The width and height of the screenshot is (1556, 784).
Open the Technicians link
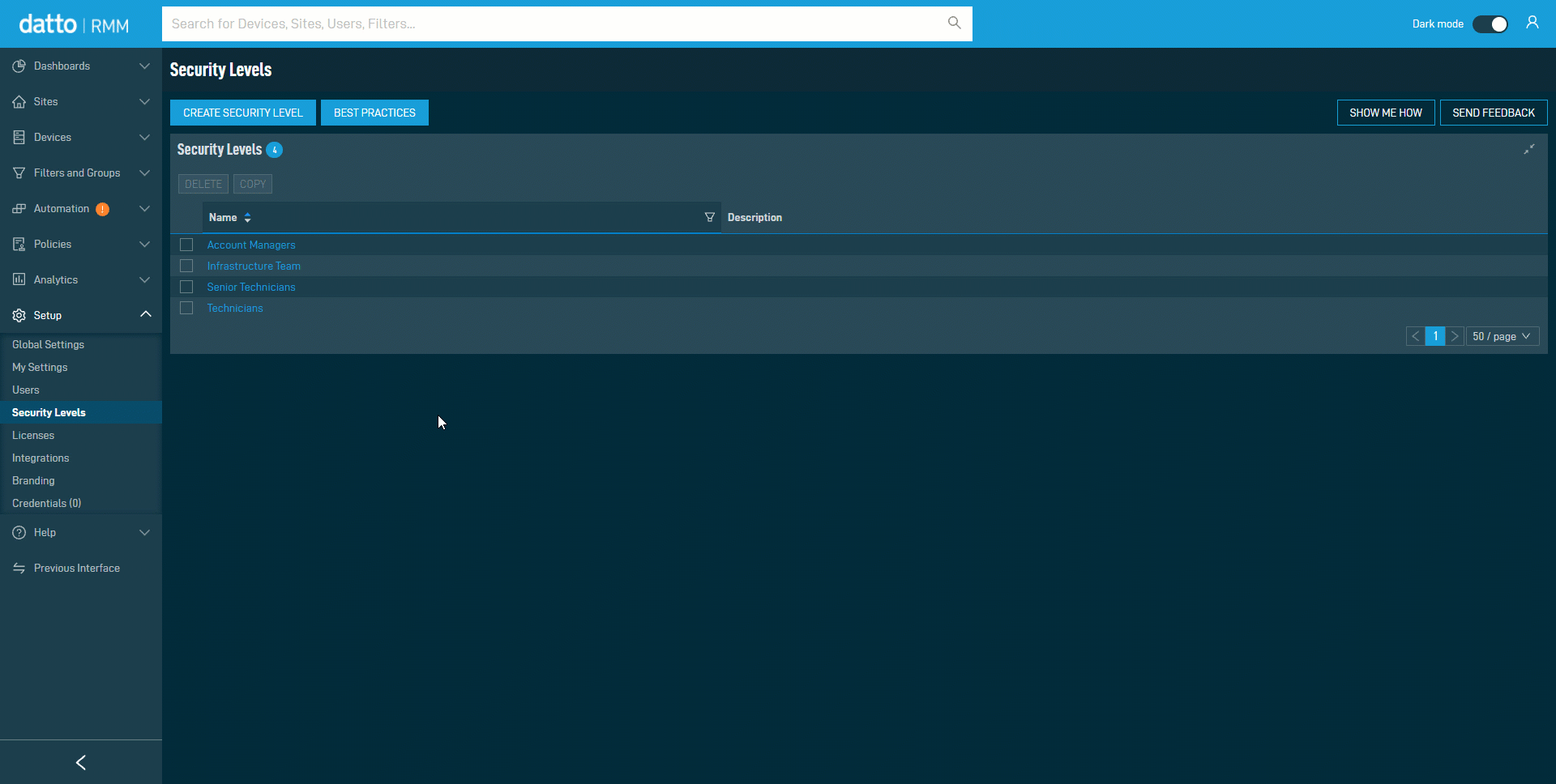coord(235,308)
